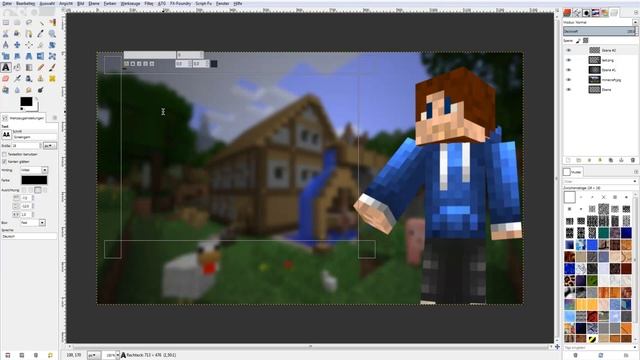Select the Free Select lasso tool
Screen dimensions: 640x360
tap(29, 22)
